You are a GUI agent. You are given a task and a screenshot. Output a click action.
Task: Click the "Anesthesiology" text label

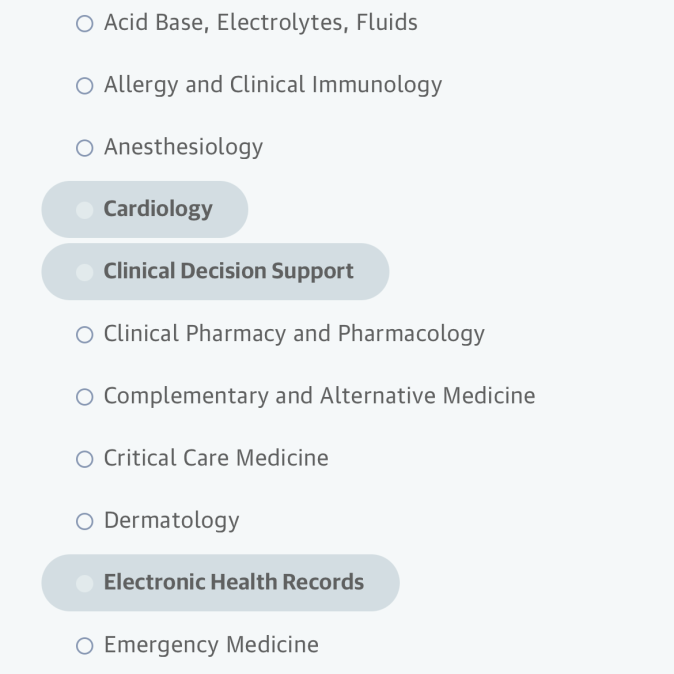[x=183, y=147]
